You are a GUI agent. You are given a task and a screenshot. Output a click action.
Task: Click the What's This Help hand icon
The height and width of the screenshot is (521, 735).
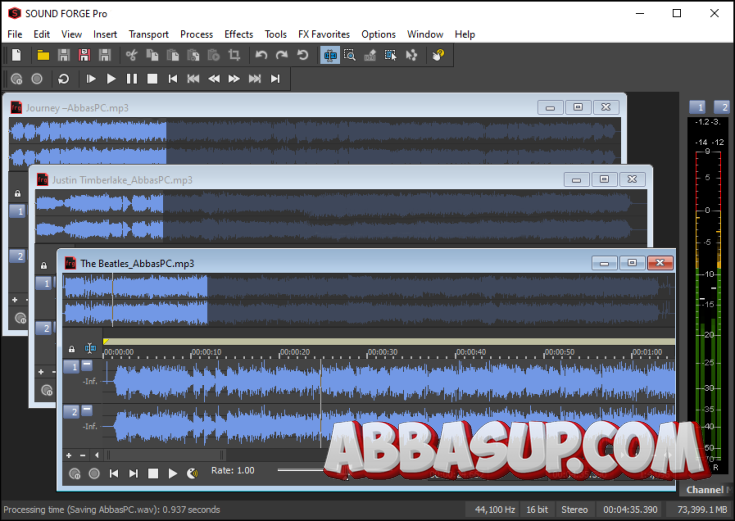pos(438,55)
